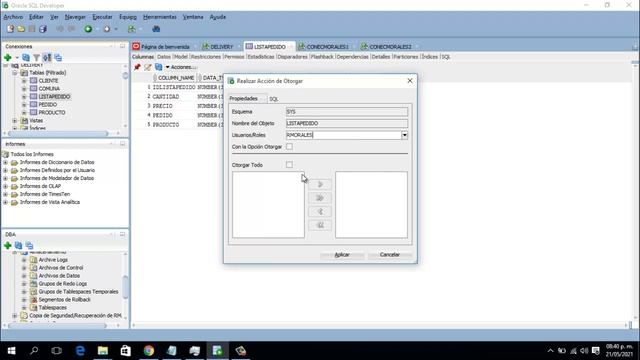Click green plus icon in DBA panel
The width and height of the screenshot is (640, 360).
click(x=7, y=245)
